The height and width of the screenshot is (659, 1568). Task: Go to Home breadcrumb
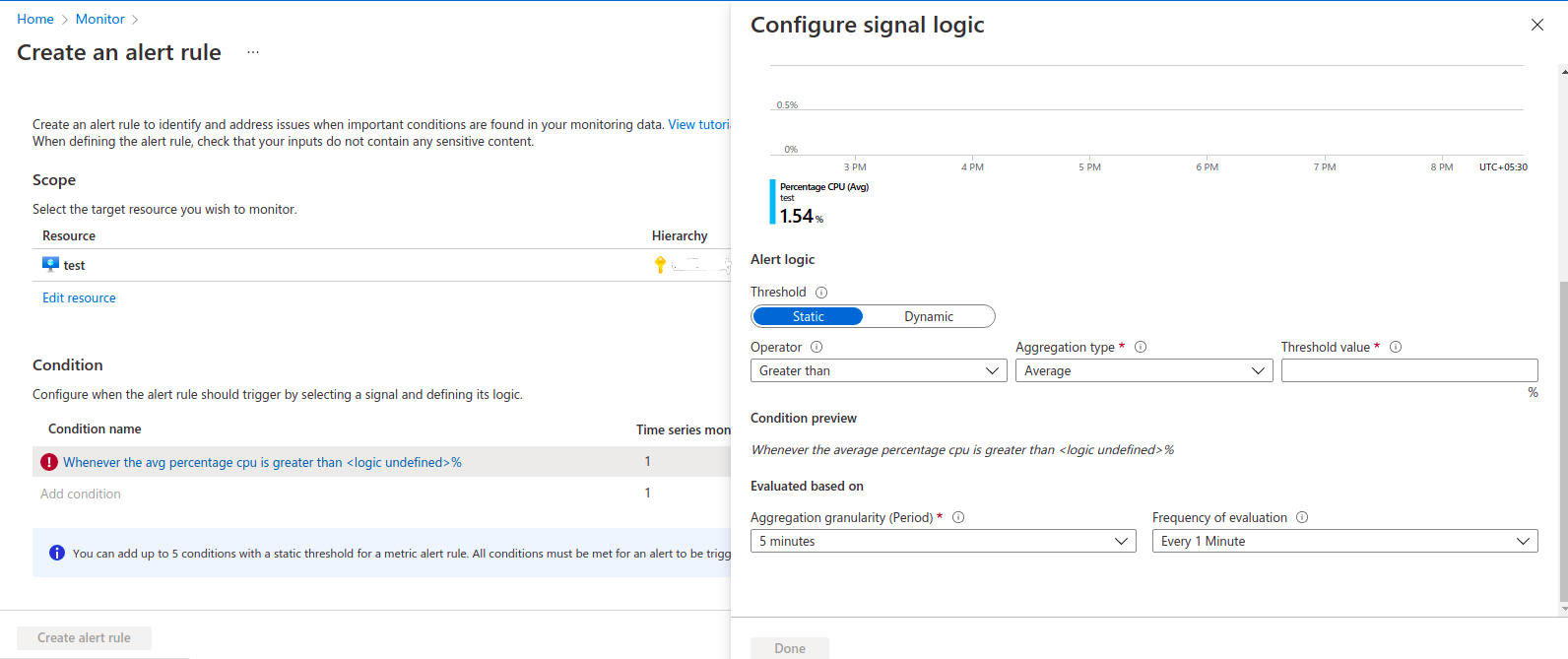35,19
